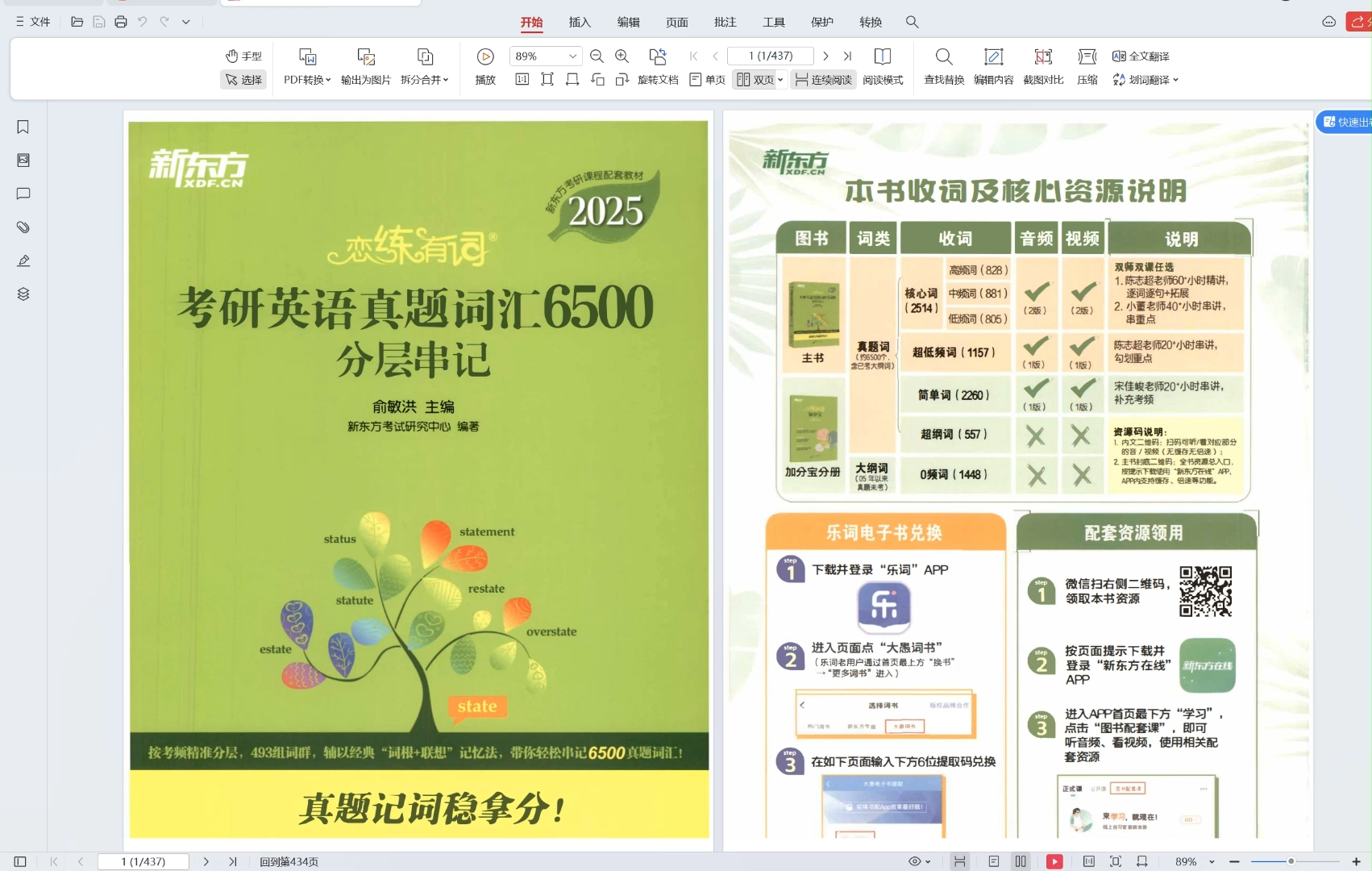Fit page to window icon

[x=547, y=79]
